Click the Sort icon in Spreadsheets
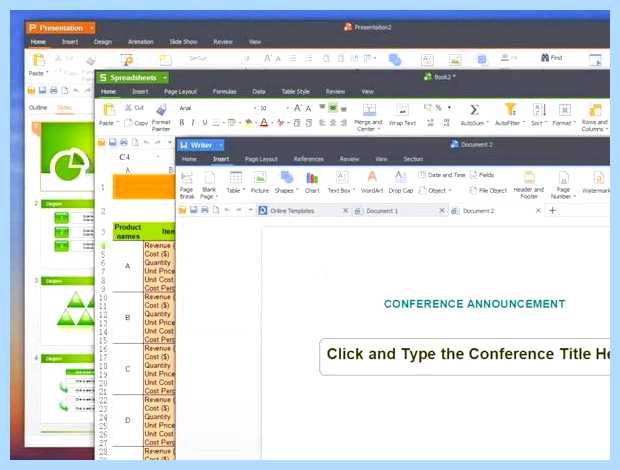 pos(539,110)
